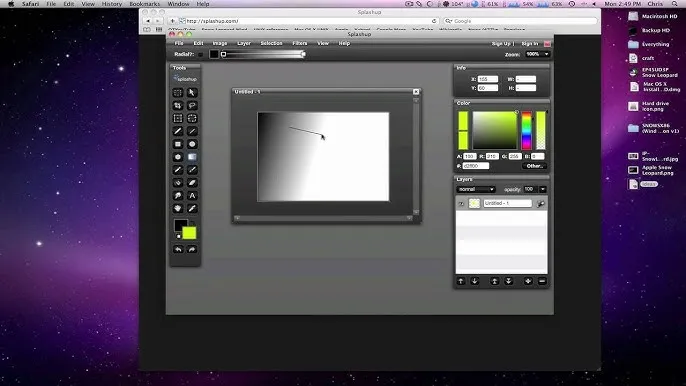686x386 pixels.
Task: Select the filled ellipse shape tool
Action: (x=192, y=144)
